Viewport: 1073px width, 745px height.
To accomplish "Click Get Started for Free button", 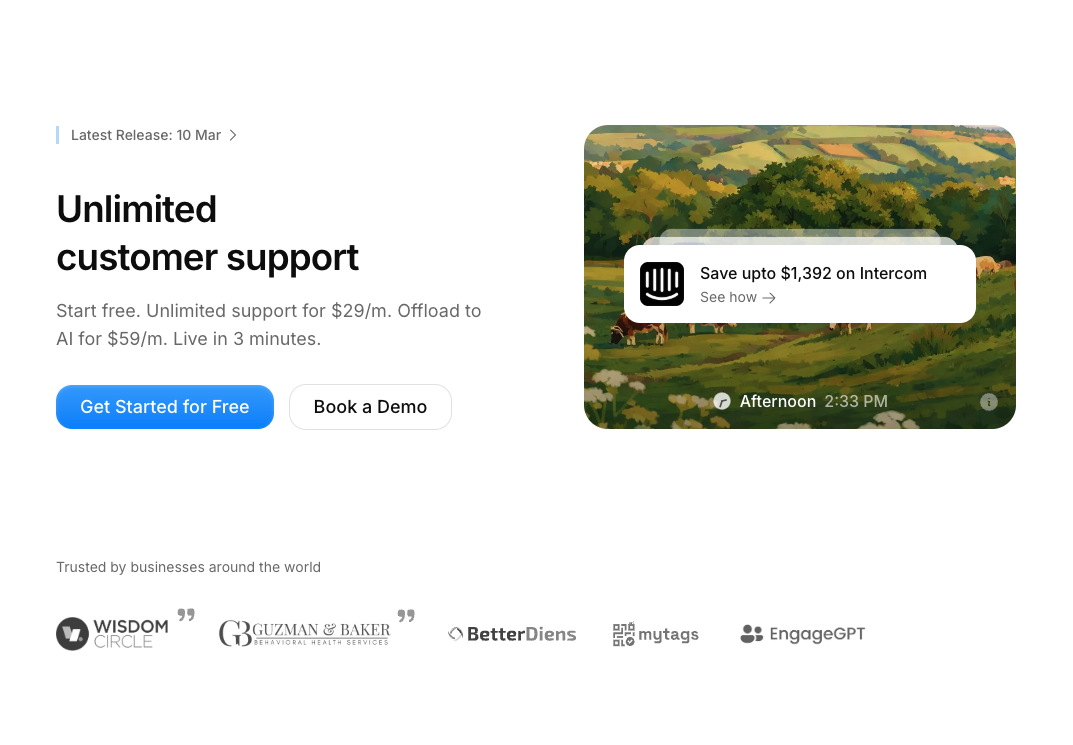I will coord(165,407).
